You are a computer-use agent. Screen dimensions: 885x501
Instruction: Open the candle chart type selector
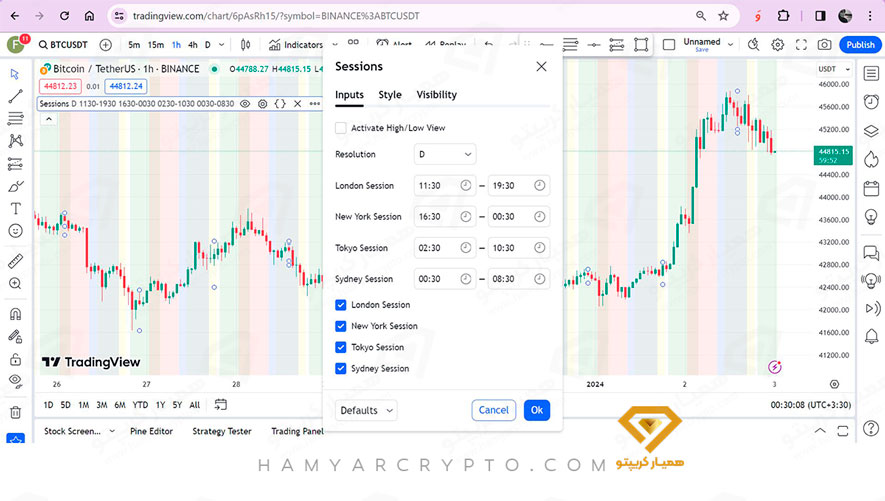click(x=246, y=45)
